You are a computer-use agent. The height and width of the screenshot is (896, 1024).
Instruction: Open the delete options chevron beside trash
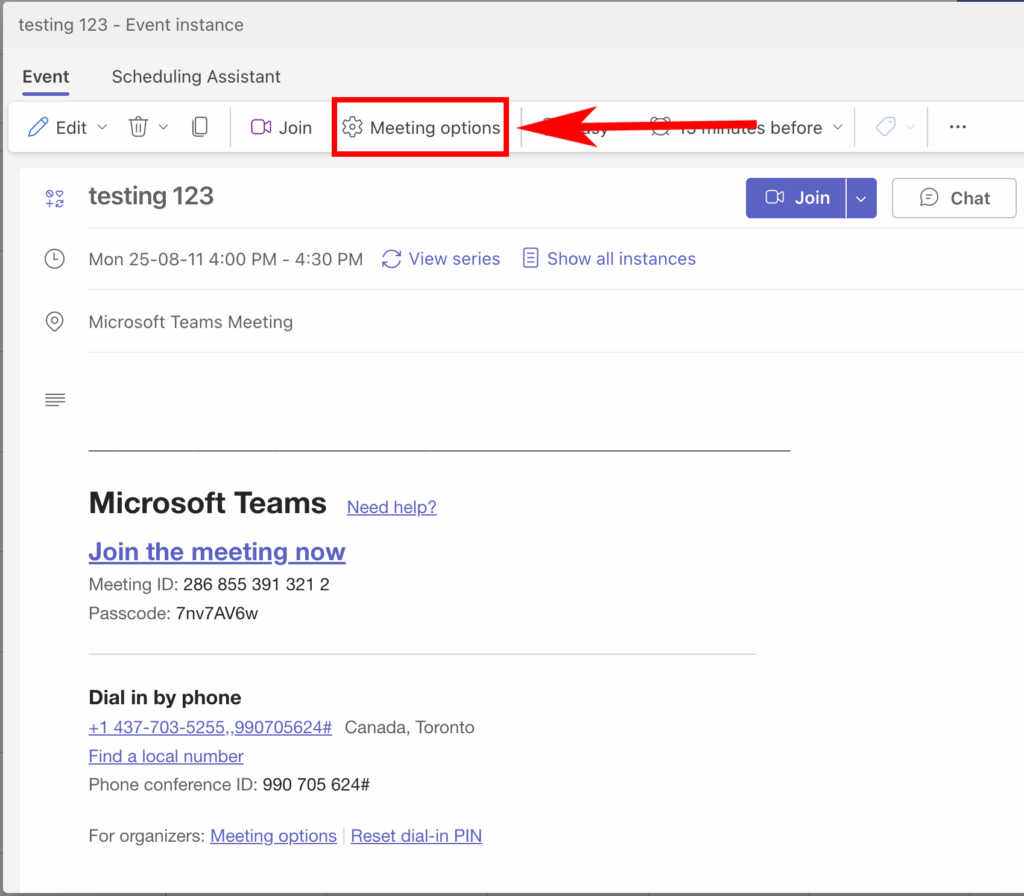point(163,127)
